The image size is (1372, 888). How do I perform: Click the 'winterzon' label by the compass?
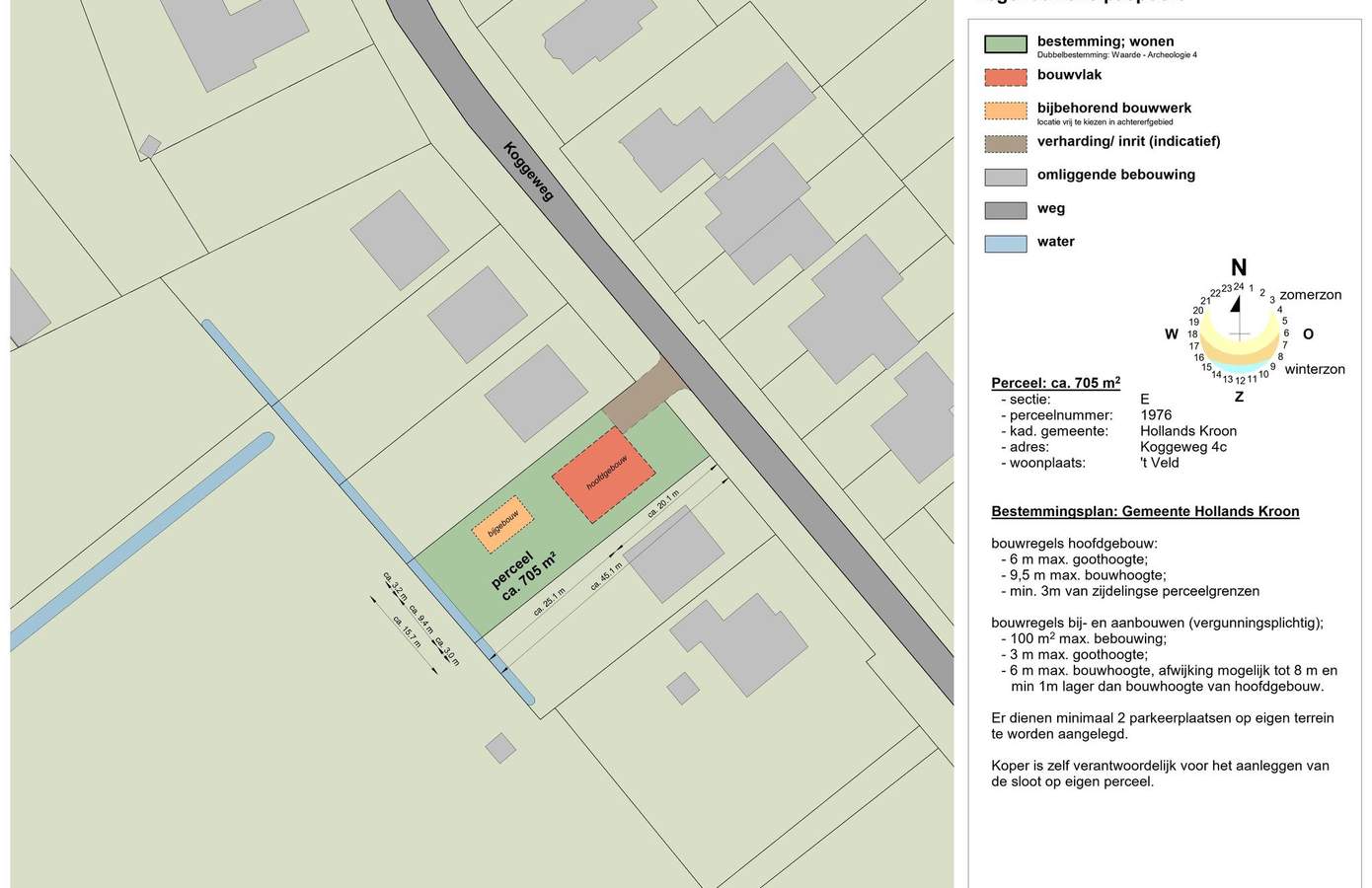(x=1314, y=369)
